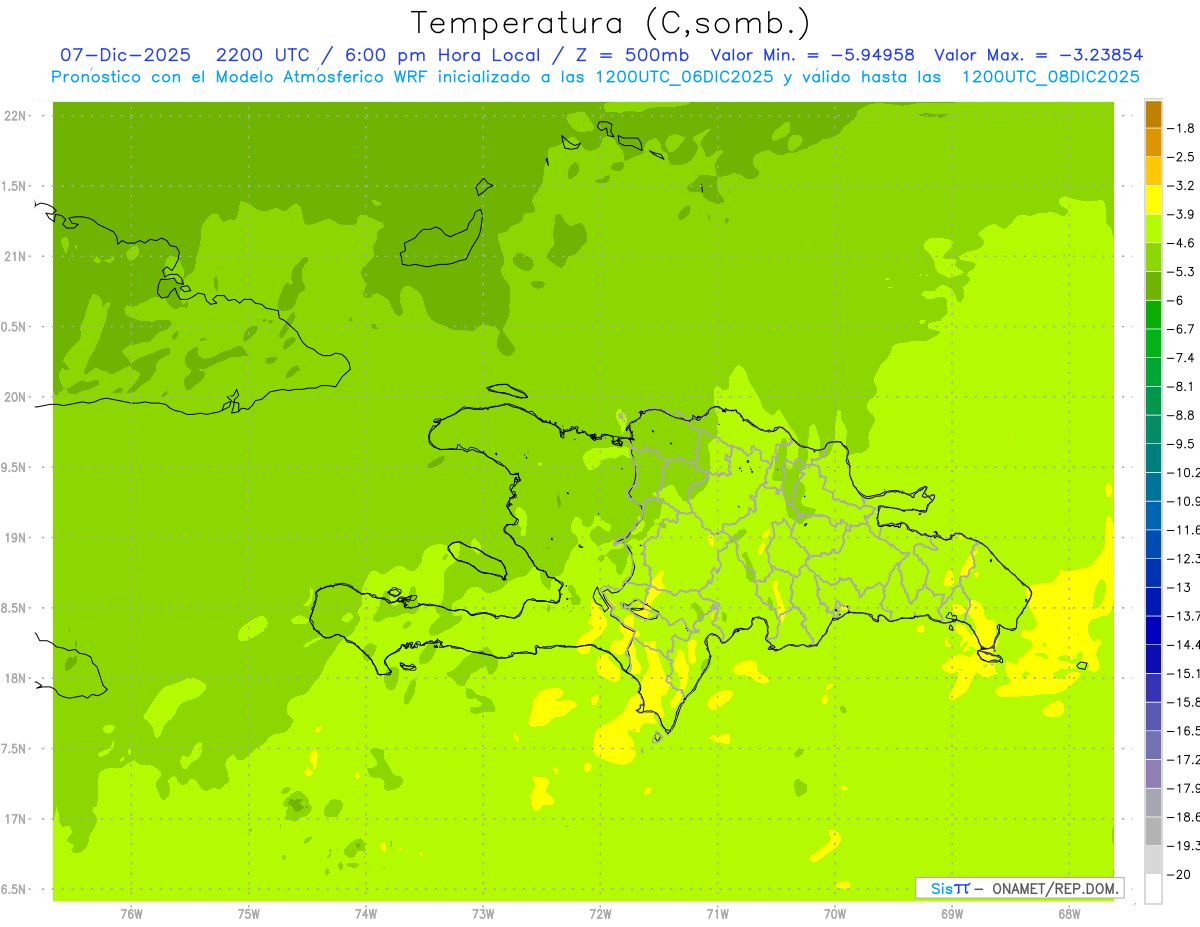Click the -3.9 colorbar label
Image resolution: width=1200 pixels, height=927 pixels.
coord(1181,214)
